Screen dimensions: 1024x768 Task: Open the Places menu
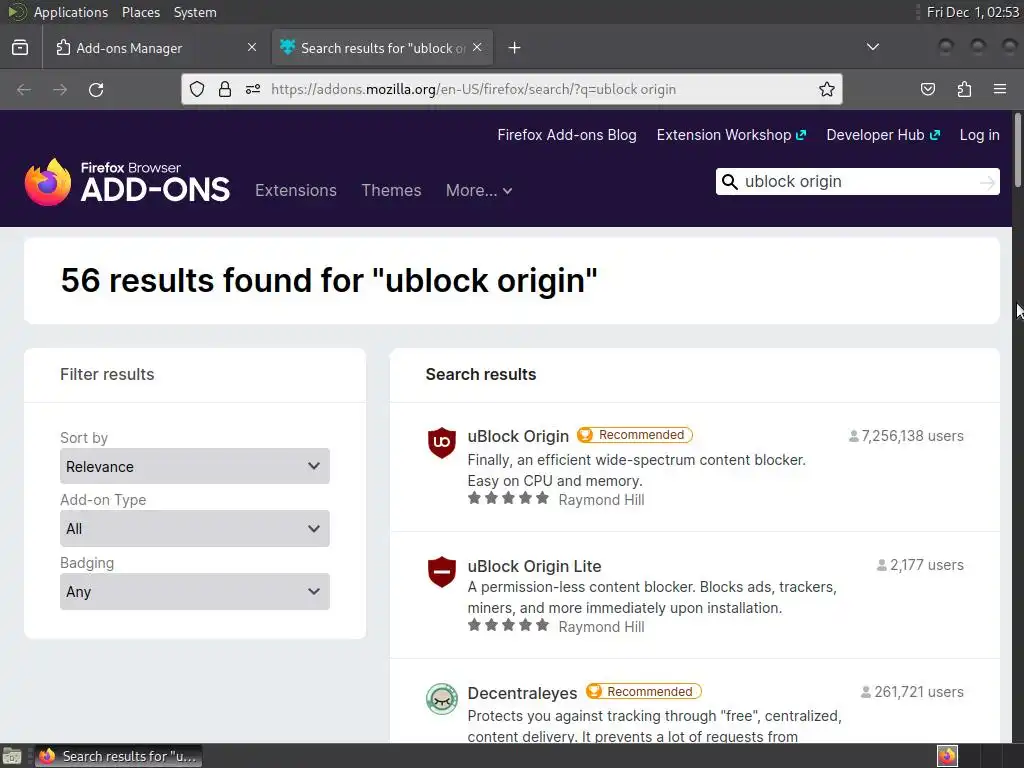coord(140,12)
